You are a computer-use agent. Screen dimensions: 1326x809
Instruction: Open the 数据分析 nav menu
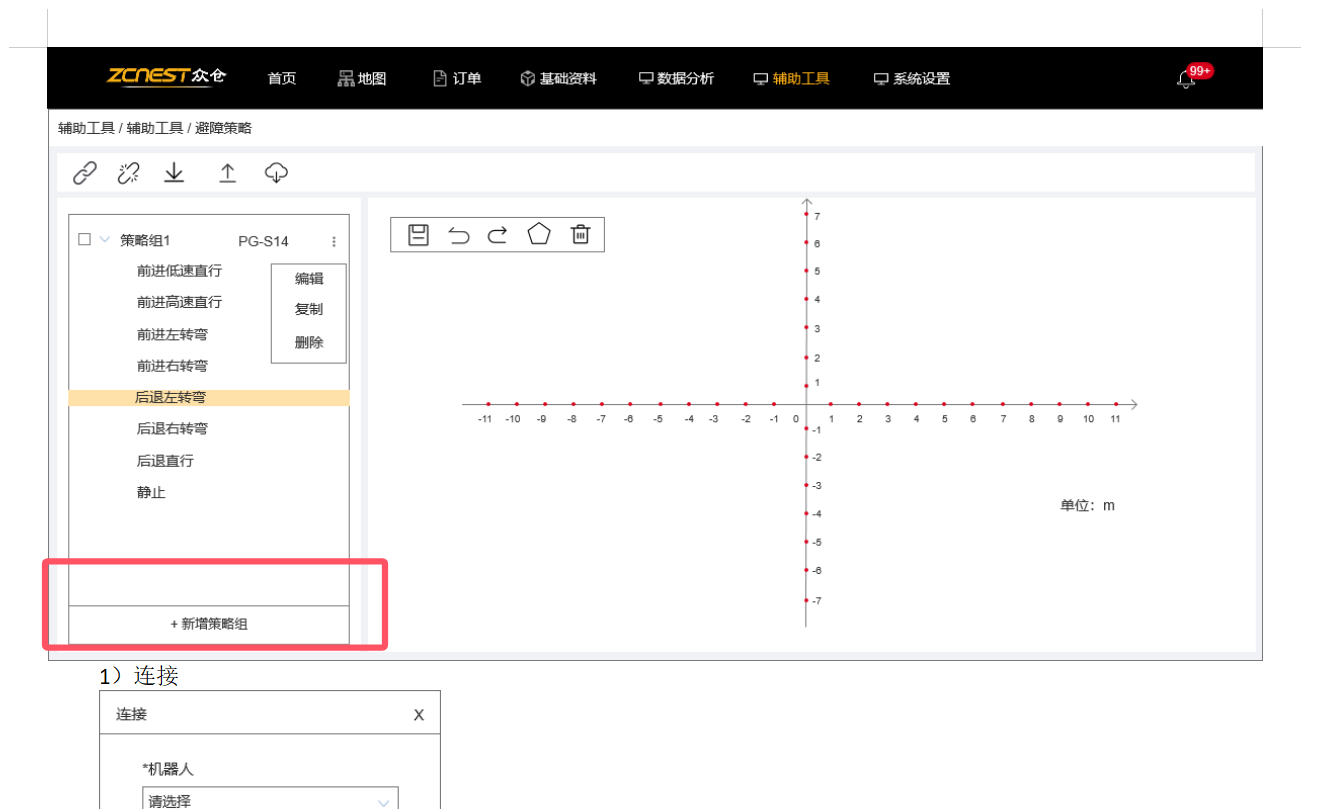pos(676,79)
